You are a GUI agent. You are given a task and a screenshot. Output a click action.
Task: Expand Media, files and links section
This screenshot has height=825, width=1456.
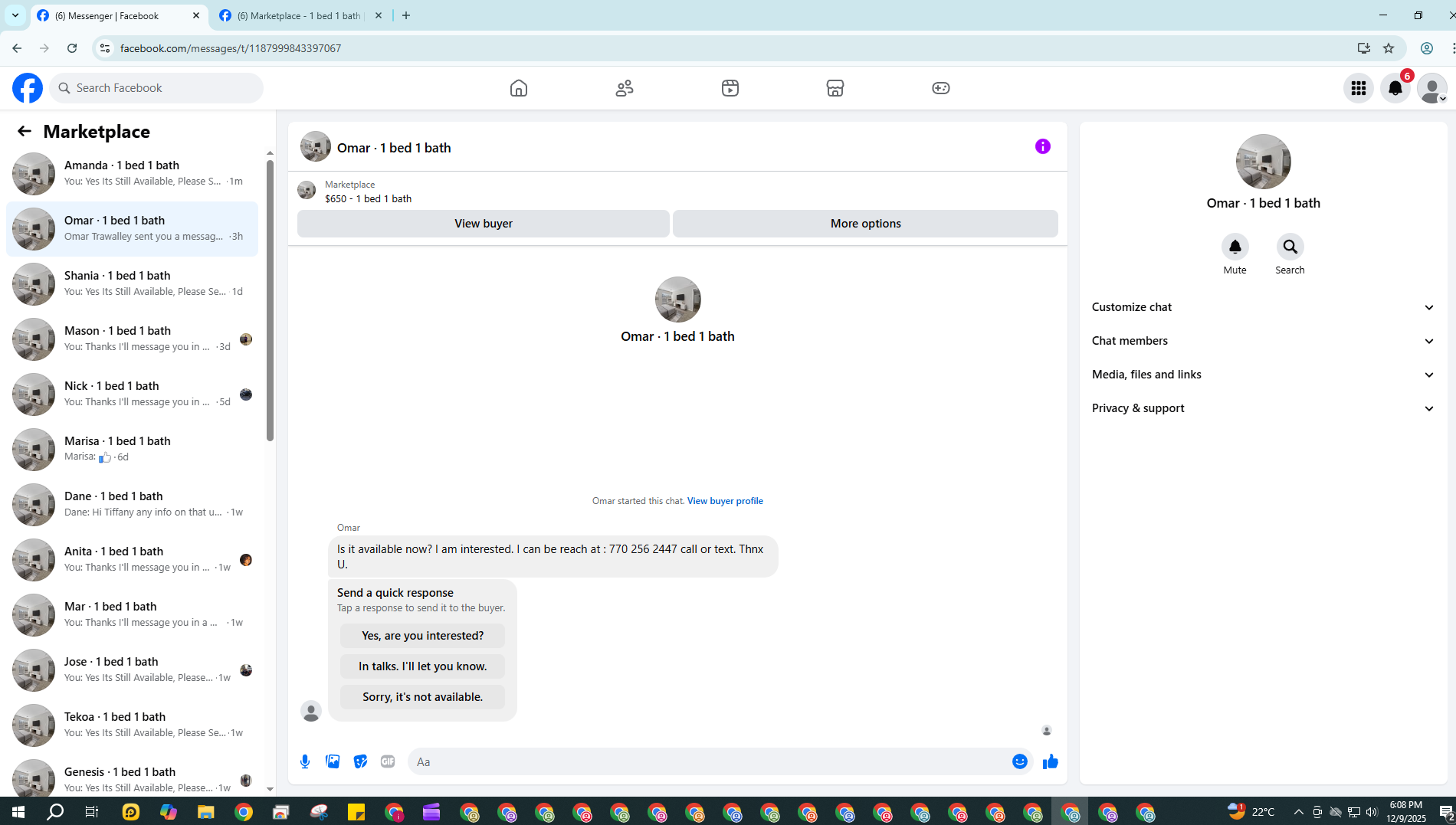[1263, 375]
